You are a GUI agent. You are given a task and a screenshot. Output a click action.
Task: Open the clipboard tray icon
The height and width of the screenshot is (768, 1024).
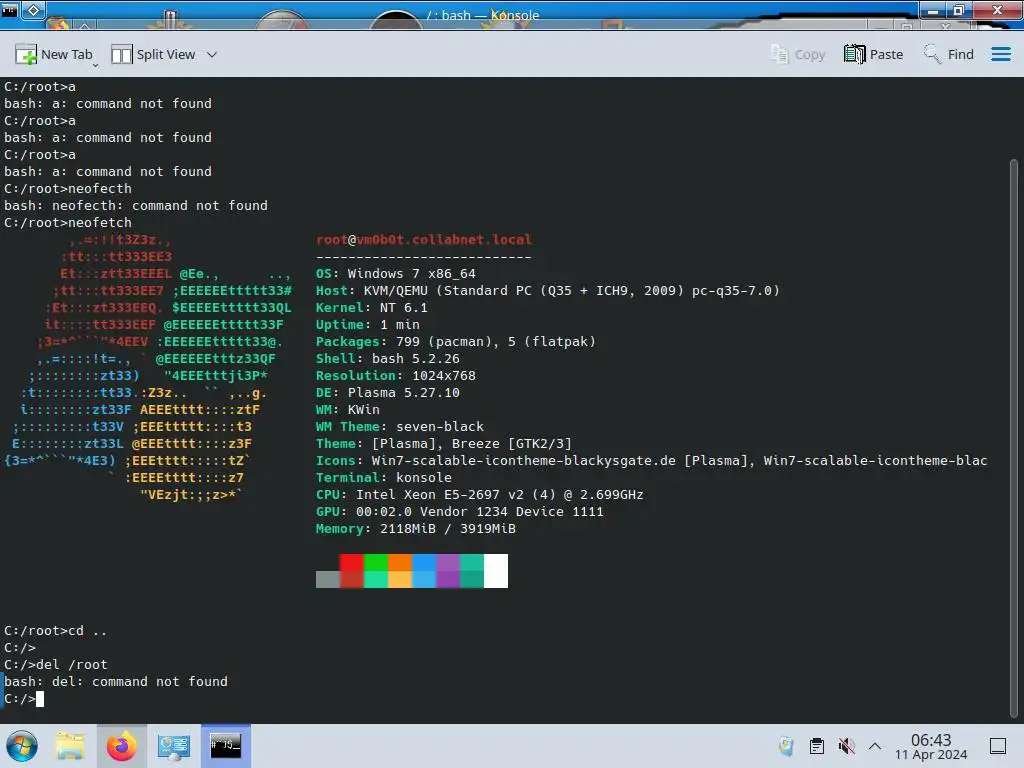click(x=816, y=746)
